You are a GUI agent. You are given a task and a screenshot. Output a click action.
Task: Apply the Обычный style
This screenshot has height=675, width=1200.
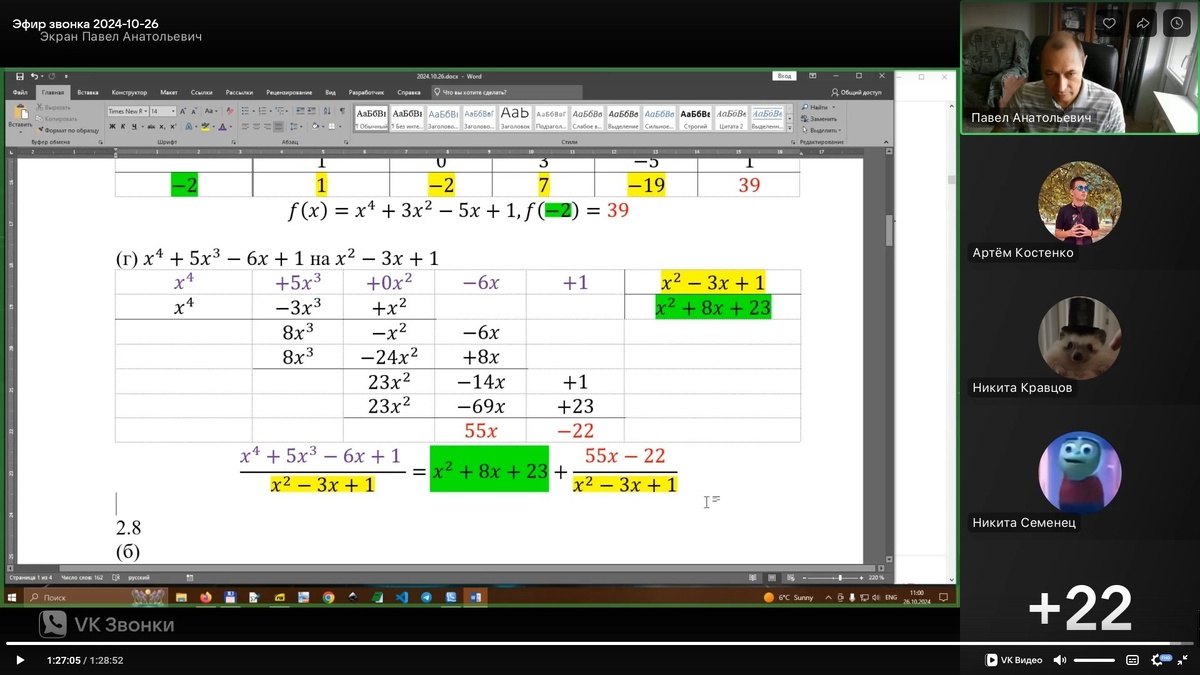point(371,119)
